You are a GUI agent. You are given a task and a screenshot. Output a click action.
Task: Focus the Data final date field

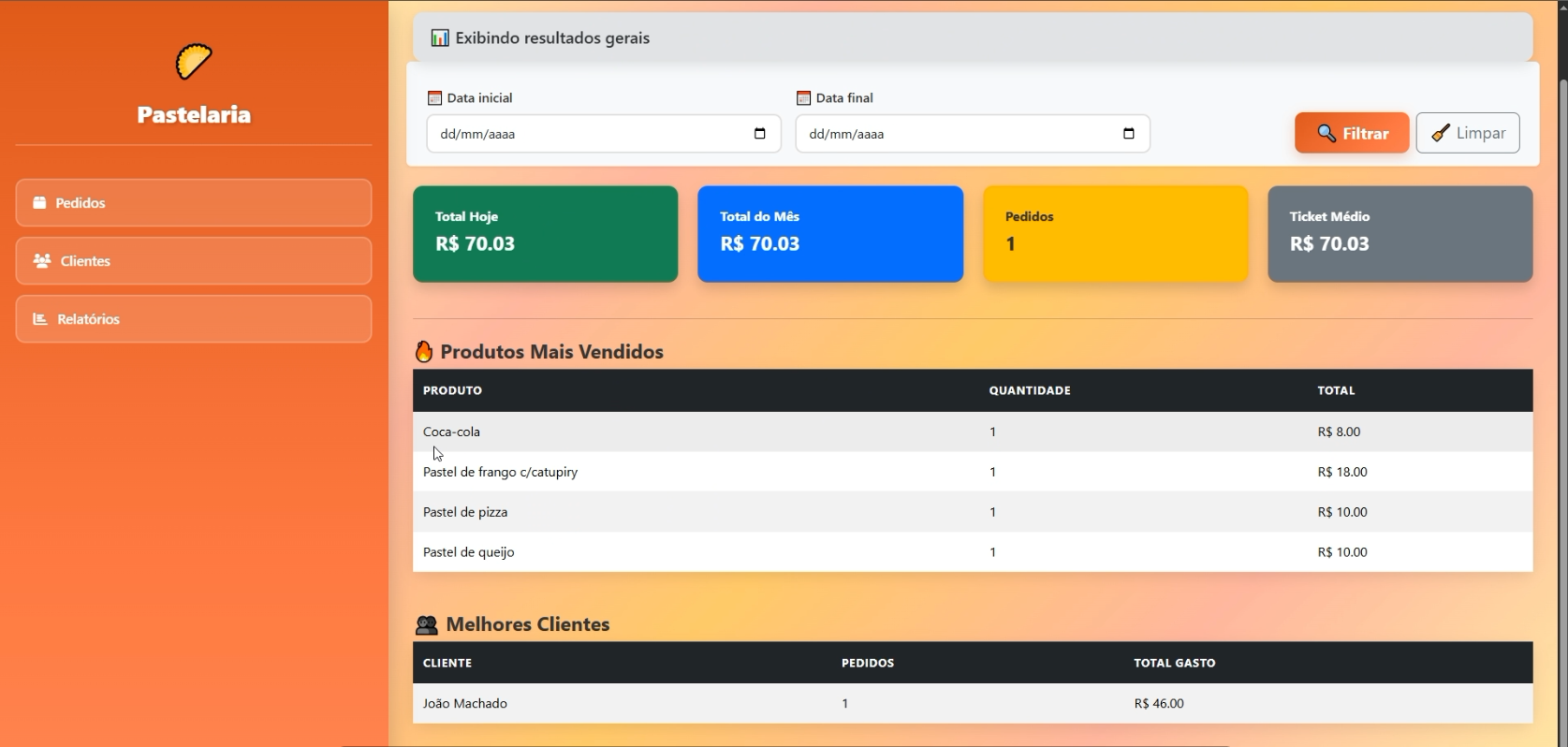point(973,134)
